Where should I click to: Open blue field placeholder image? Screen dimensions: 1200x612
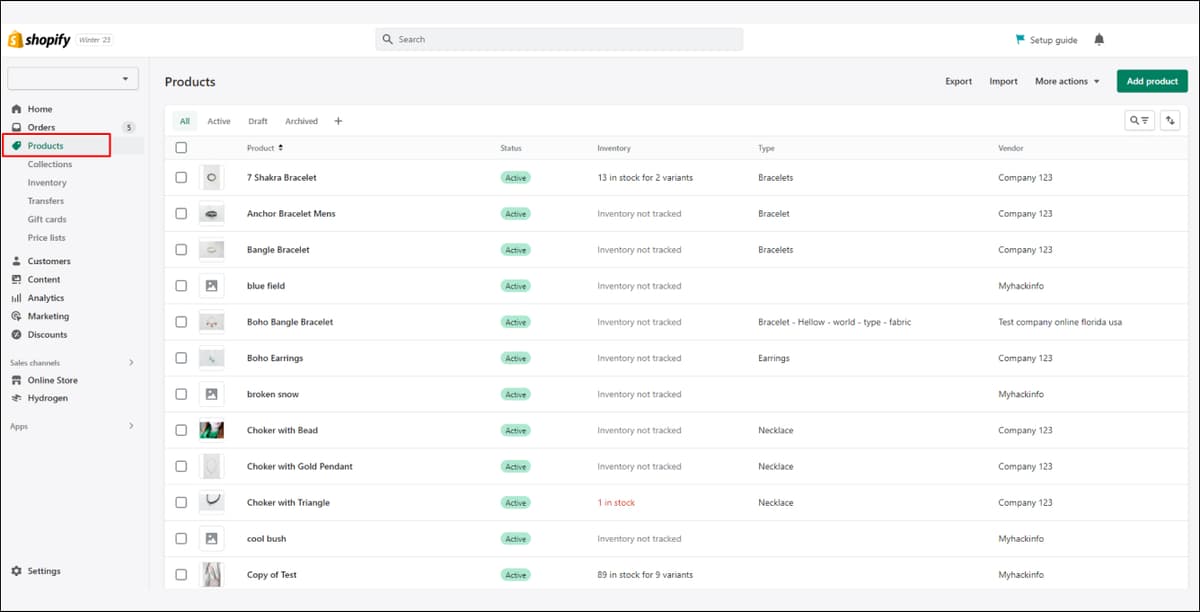coord(211,286)
